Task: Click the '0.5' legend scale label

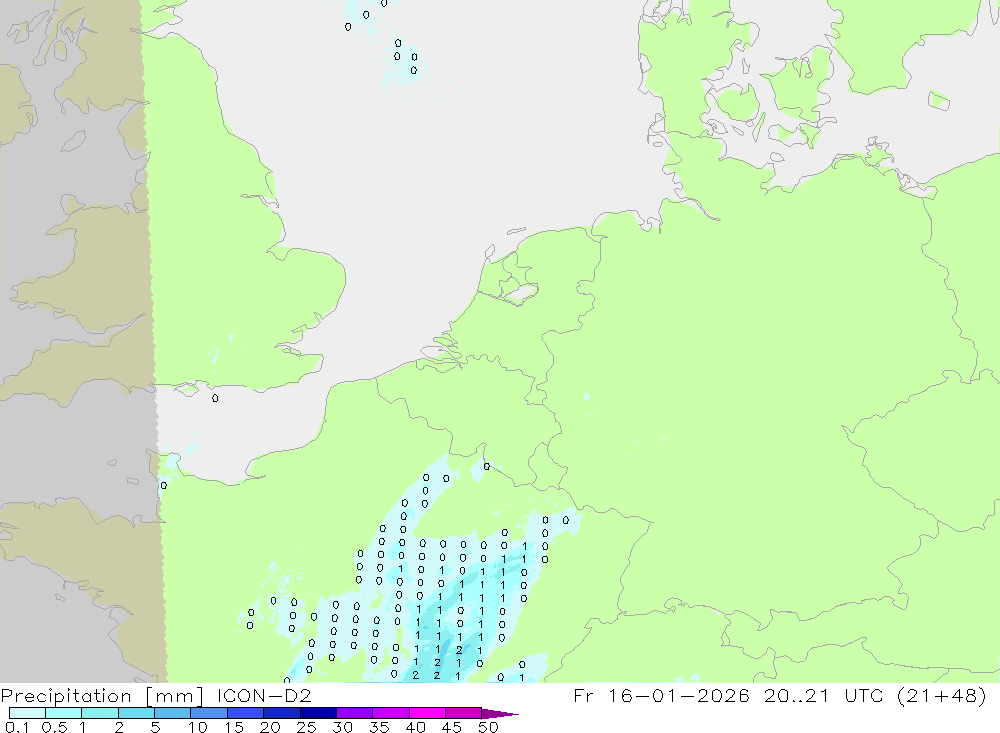Action: pyautogui.click(x=54, y=727)
